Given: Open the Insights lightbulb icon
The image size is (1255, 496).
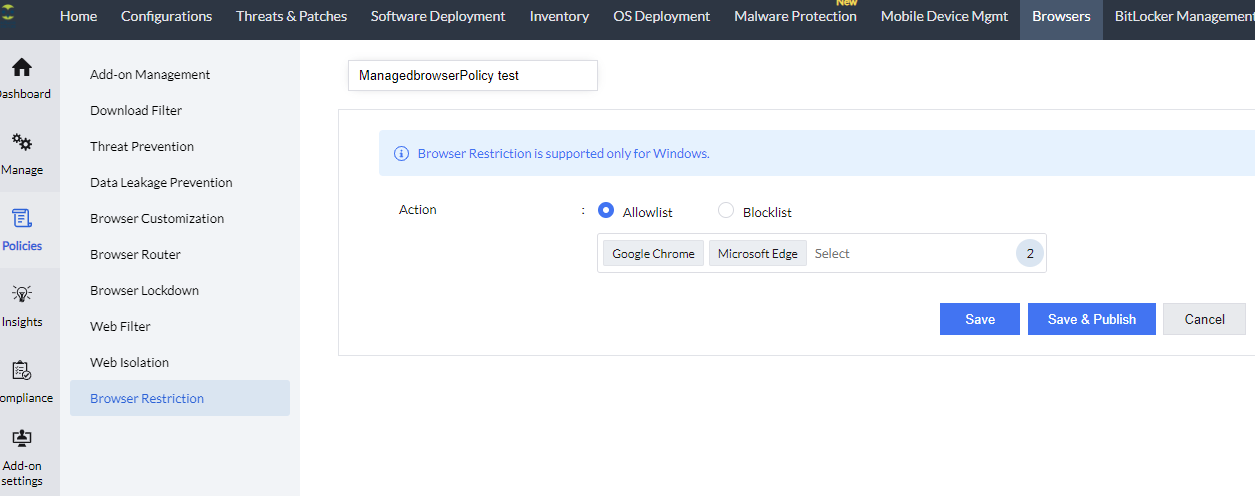Looking at the screenshot, I should (x=21, y=294).
